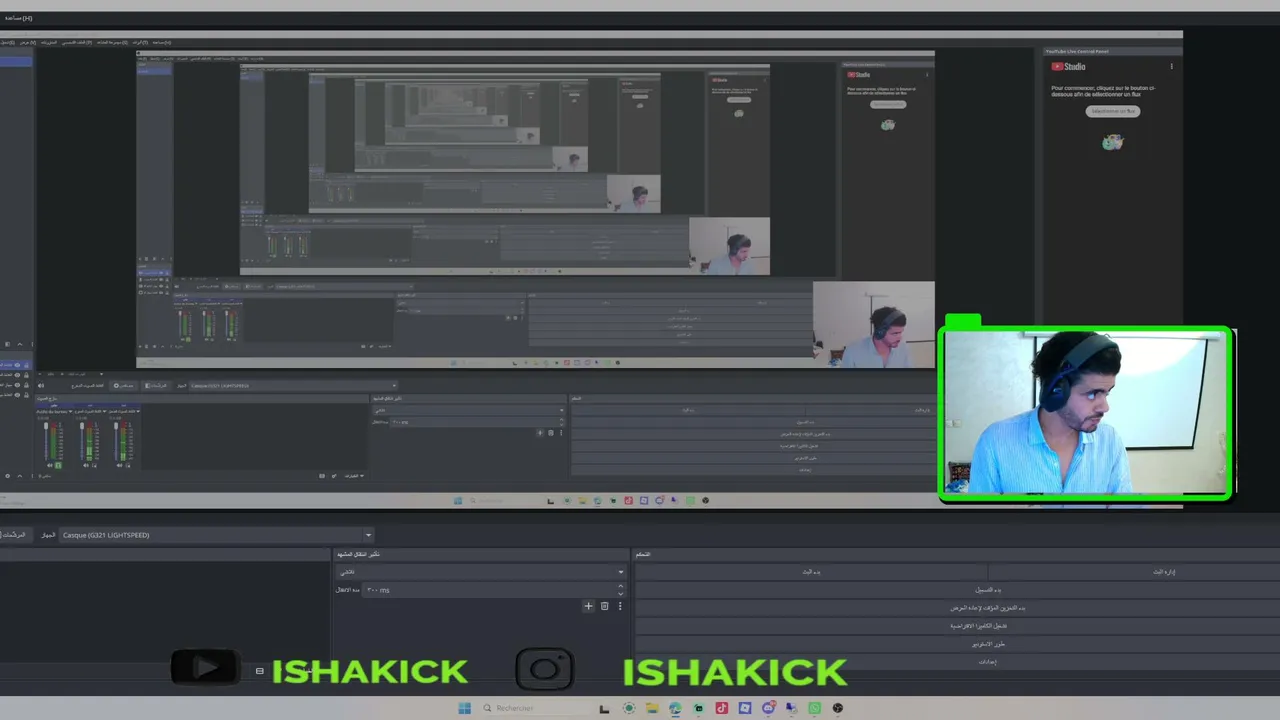The height and width of the screenshot is (720, 1280).
Task: Click the small plus icon in the mirrored transition panel
Action: (540, 433)
